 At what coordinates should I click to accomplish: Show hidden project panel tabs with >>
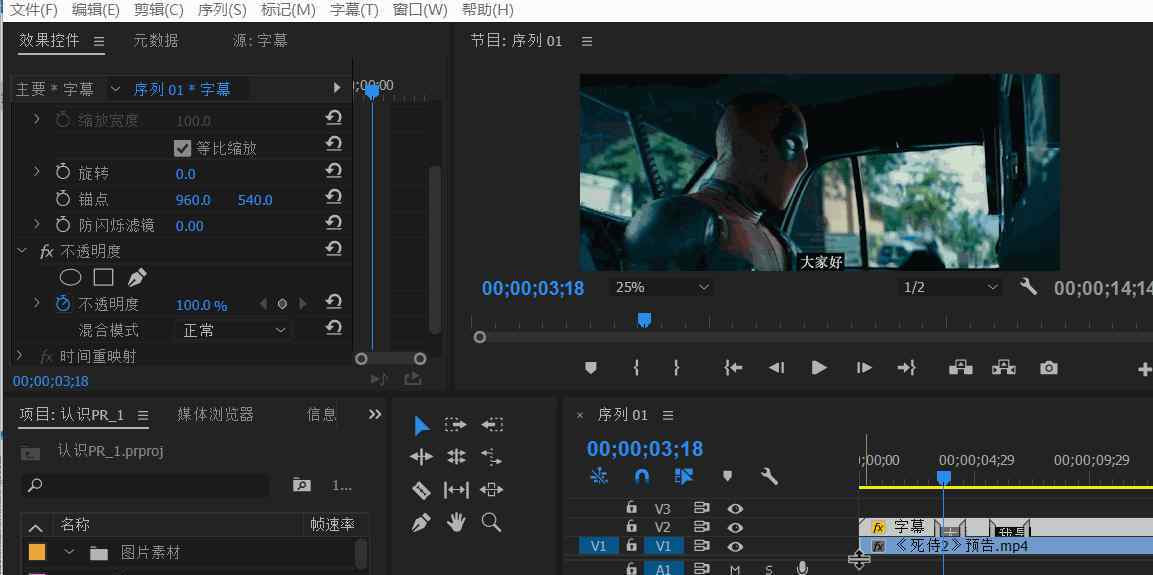click(x=375, y=415)
